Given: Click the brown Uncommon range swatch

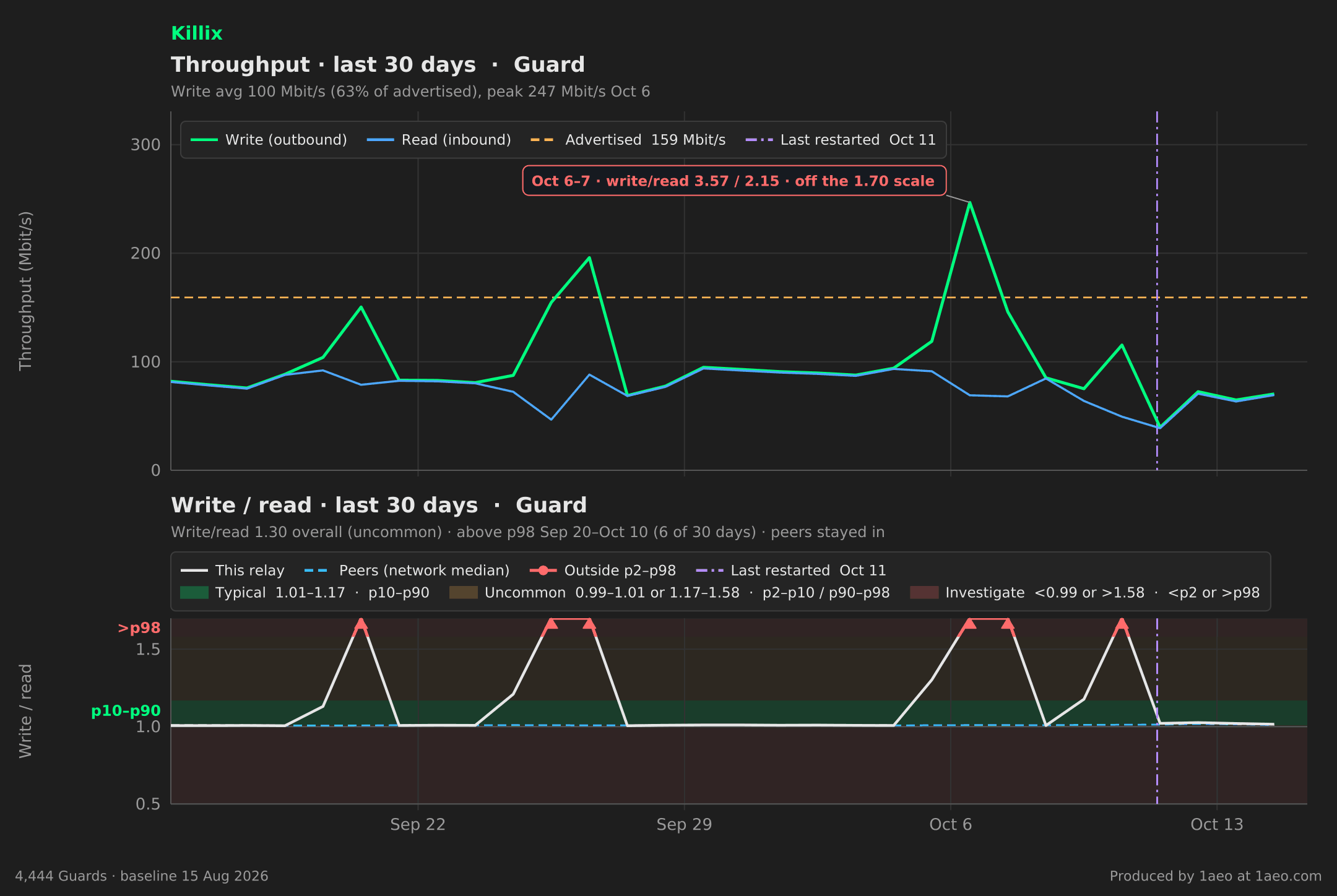Looking at the screenshot, I should click(463, 593).
